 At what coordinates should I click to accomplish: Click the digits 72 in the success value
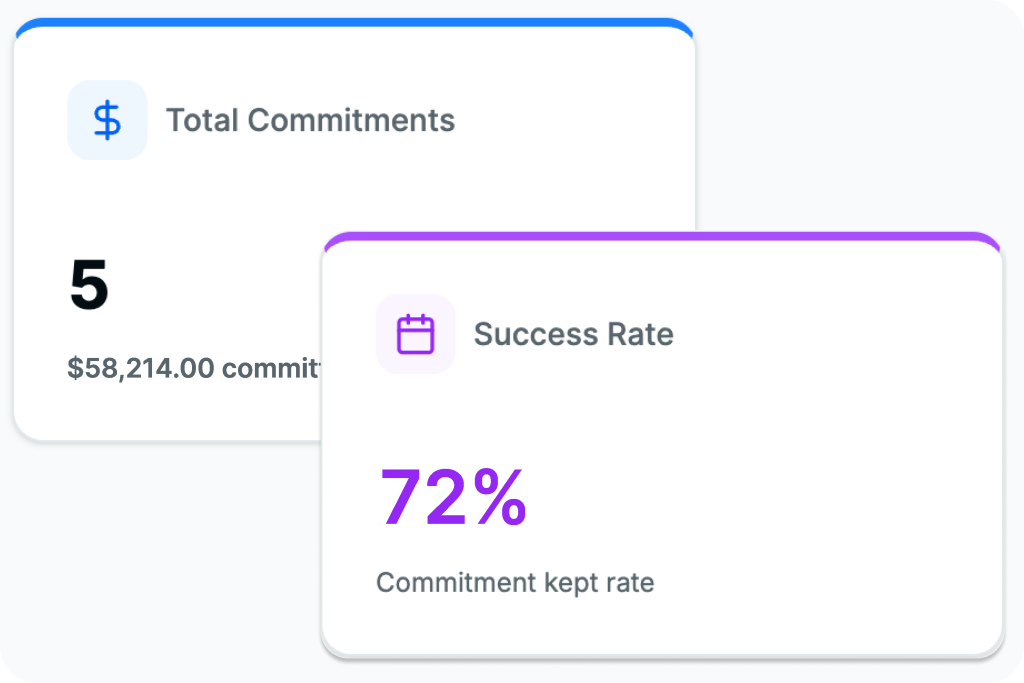pyautogui.click(x=423, y=497)
